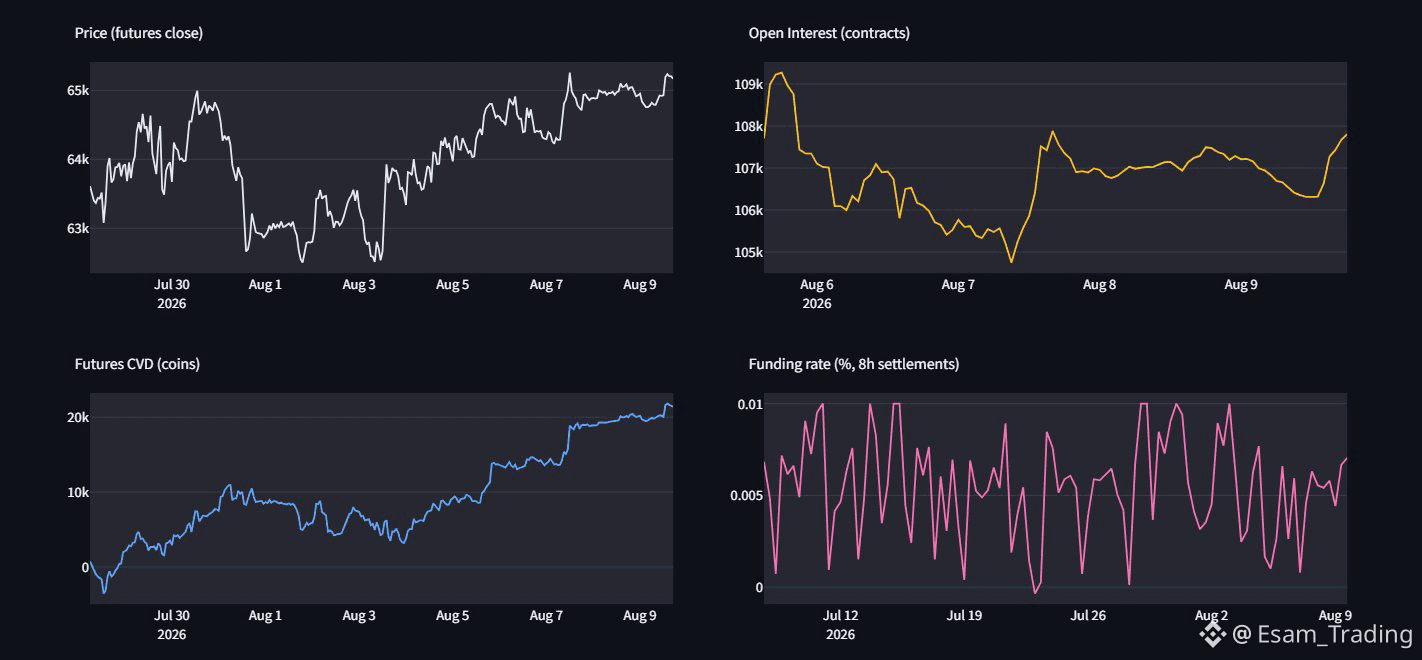Select the 0.005 label on Funding rate axis
Image resolution: width=1422 pixels, height=660 pixels.
tap(746, 495)
